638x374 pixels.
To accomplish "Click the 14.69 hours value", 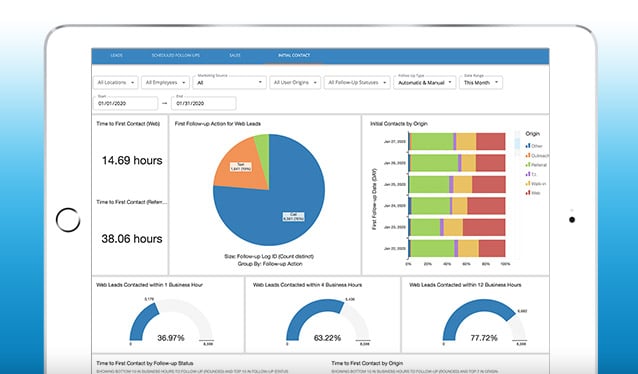I will click(132, 160).
